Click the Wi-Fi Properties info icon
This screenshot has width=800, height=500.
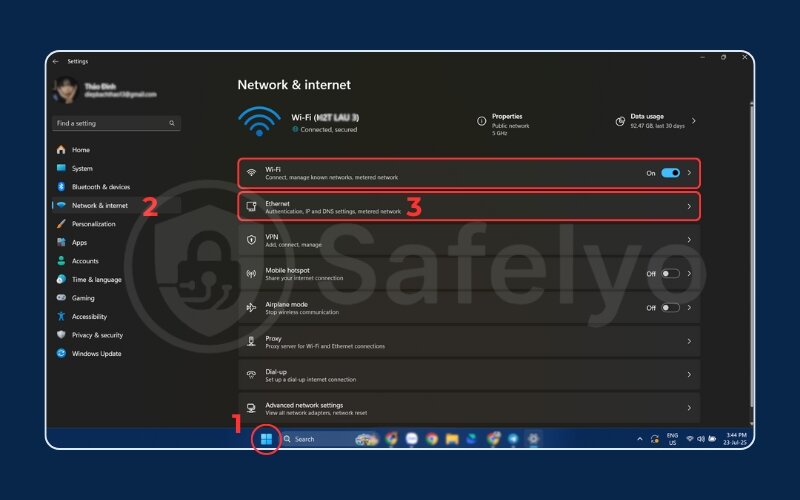coord(482,121)
